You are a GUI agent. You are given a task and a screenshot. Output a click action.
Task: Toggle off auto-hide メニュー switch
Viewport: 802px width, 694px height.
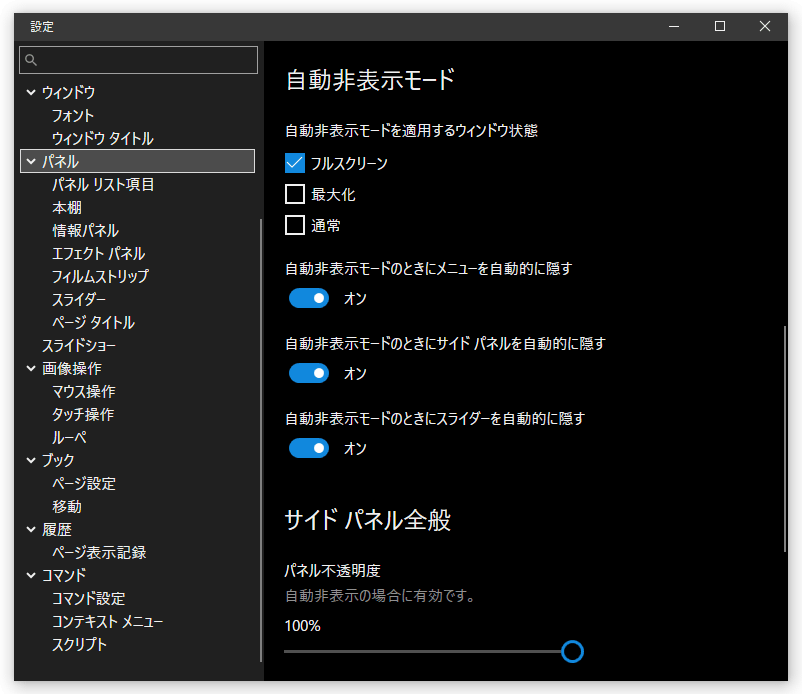(x=308, y=298)
